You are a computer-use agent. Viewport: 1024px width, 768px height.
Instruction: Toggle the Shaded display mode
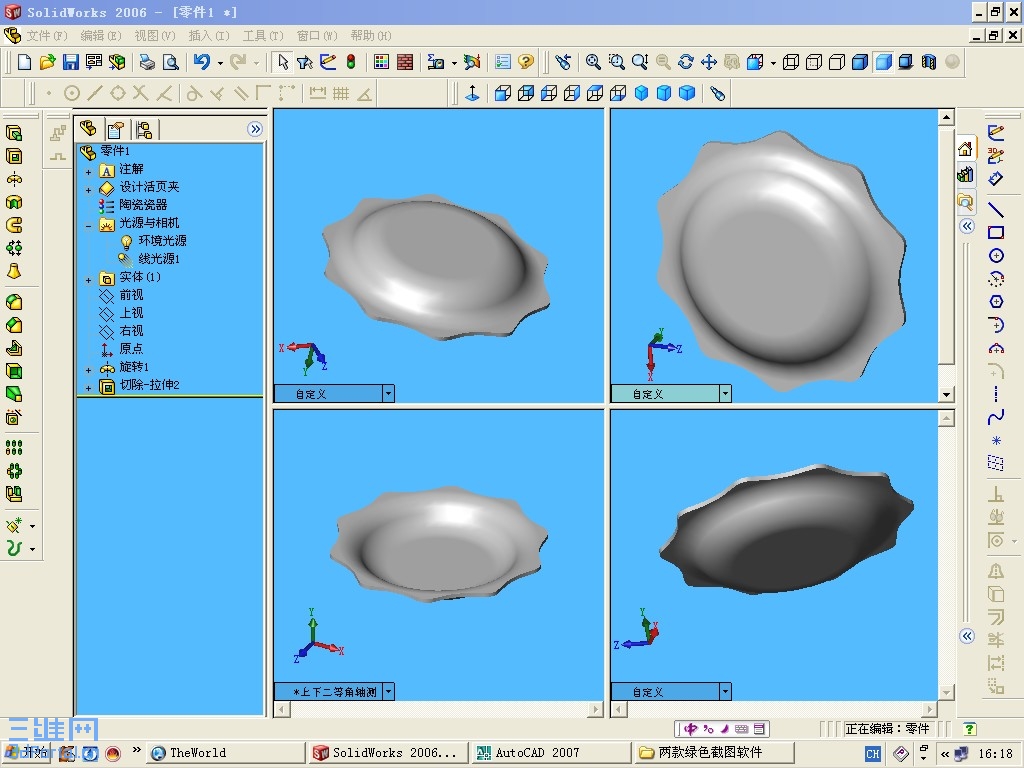click(883, 62)
